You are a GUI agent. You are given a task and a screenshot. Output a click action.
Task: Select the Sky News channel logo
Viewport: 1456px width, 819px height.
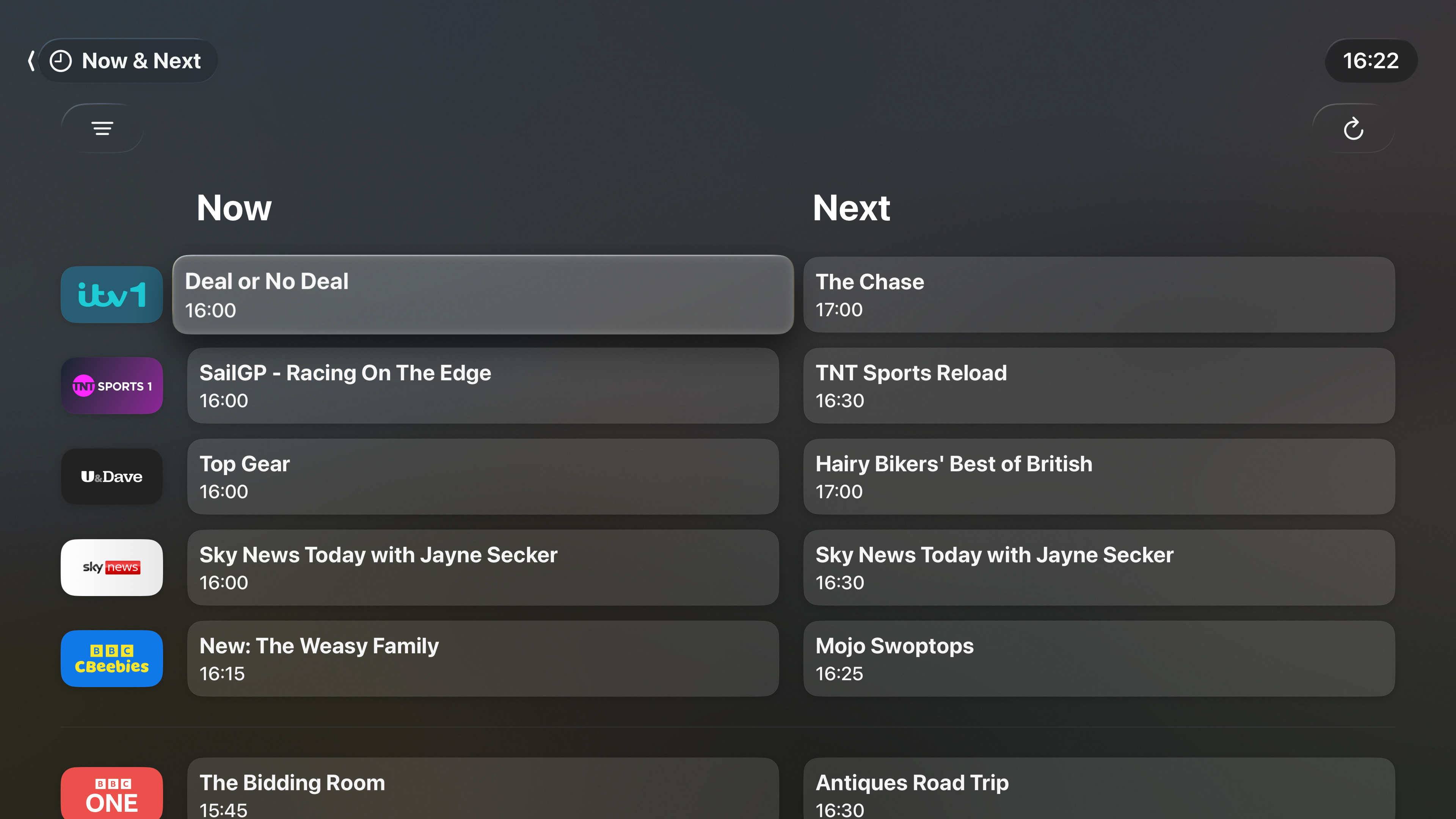(x=112, y=568)
